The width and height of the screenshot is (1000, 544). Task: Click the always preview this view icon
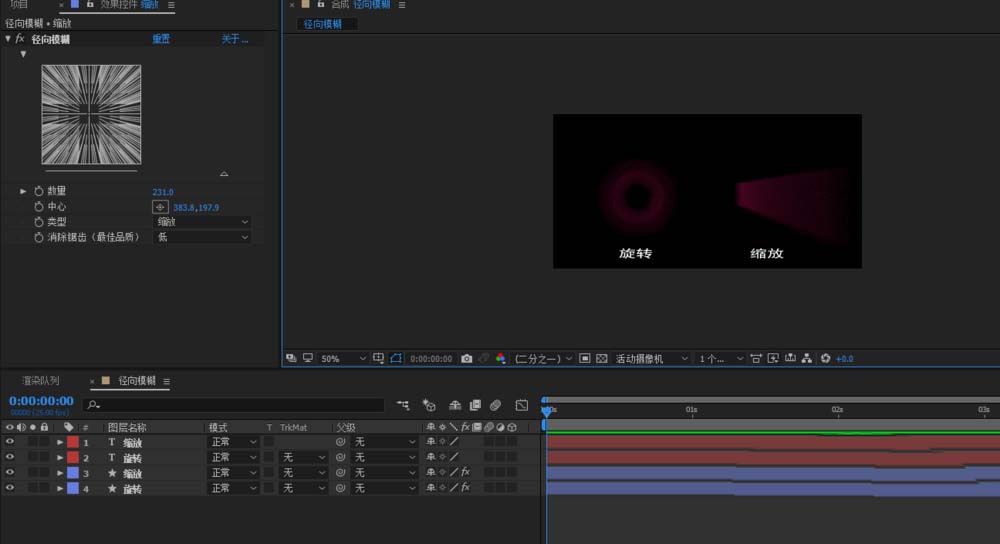pos(291,358)
